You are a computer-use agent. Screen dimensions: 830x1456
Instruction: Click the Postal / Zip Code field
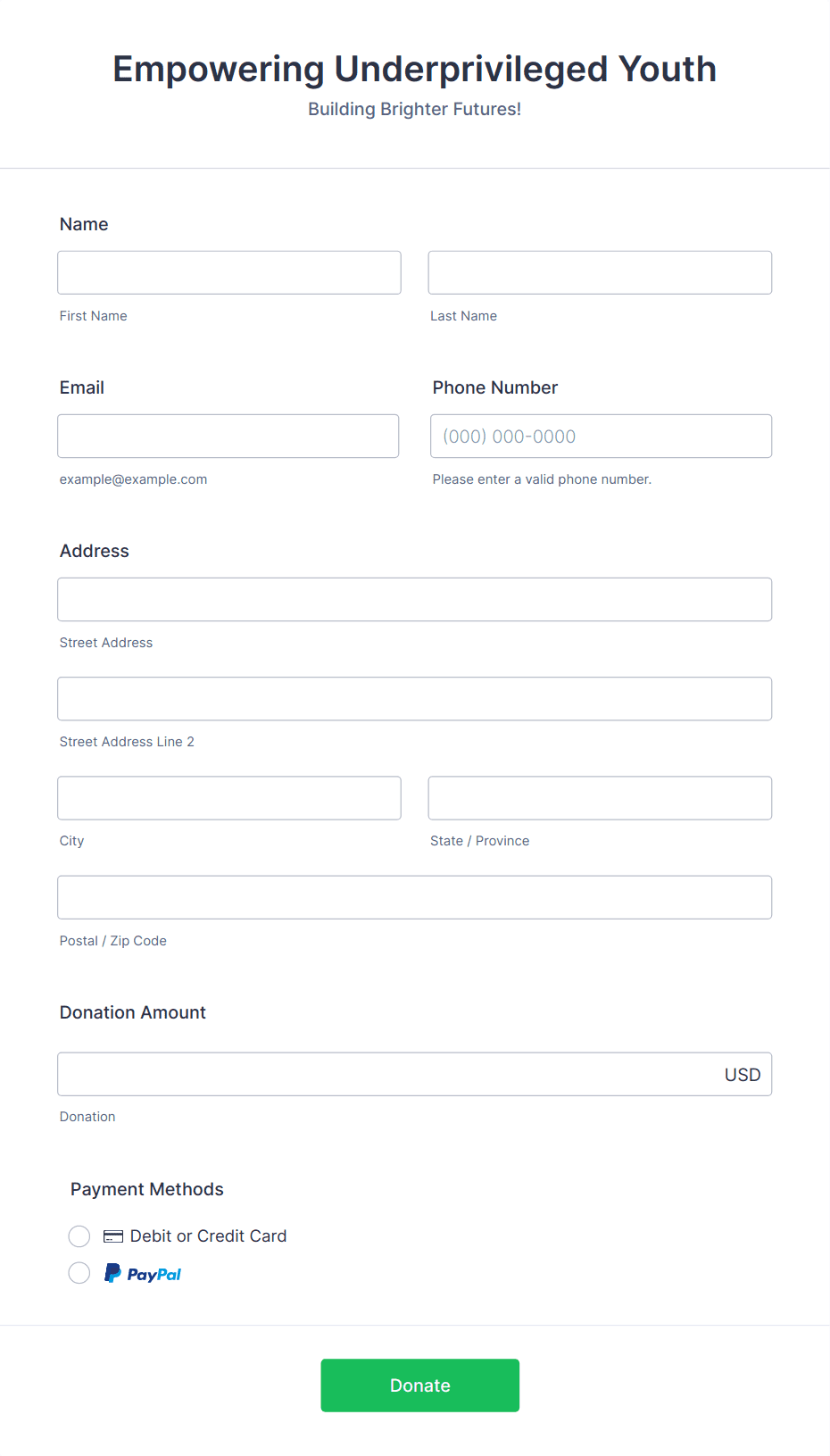(x=415, y=897)
